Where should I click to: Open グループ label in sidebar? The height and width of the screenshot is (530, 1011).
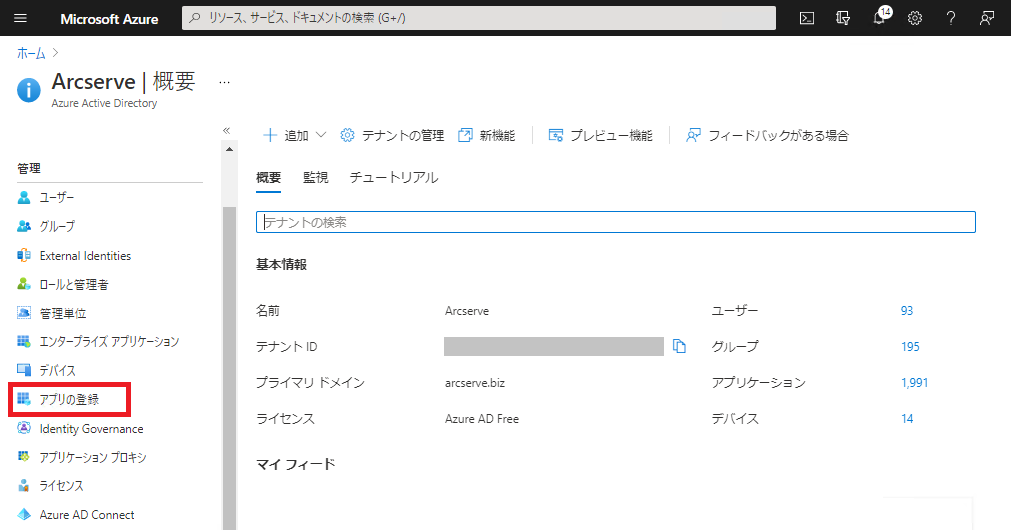pyautogui.click(x=57, y=226)
